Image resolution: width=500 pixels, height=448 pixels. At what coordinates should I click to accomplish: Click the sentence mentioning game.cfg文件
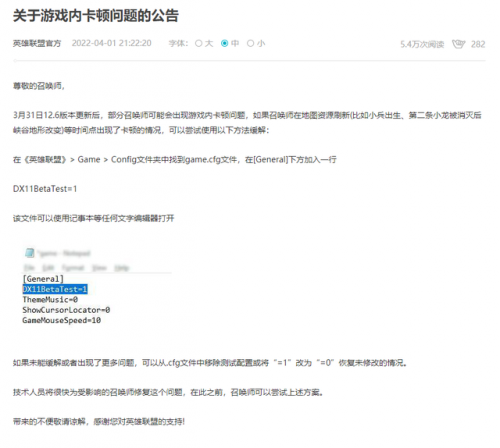tap(175, 160)
